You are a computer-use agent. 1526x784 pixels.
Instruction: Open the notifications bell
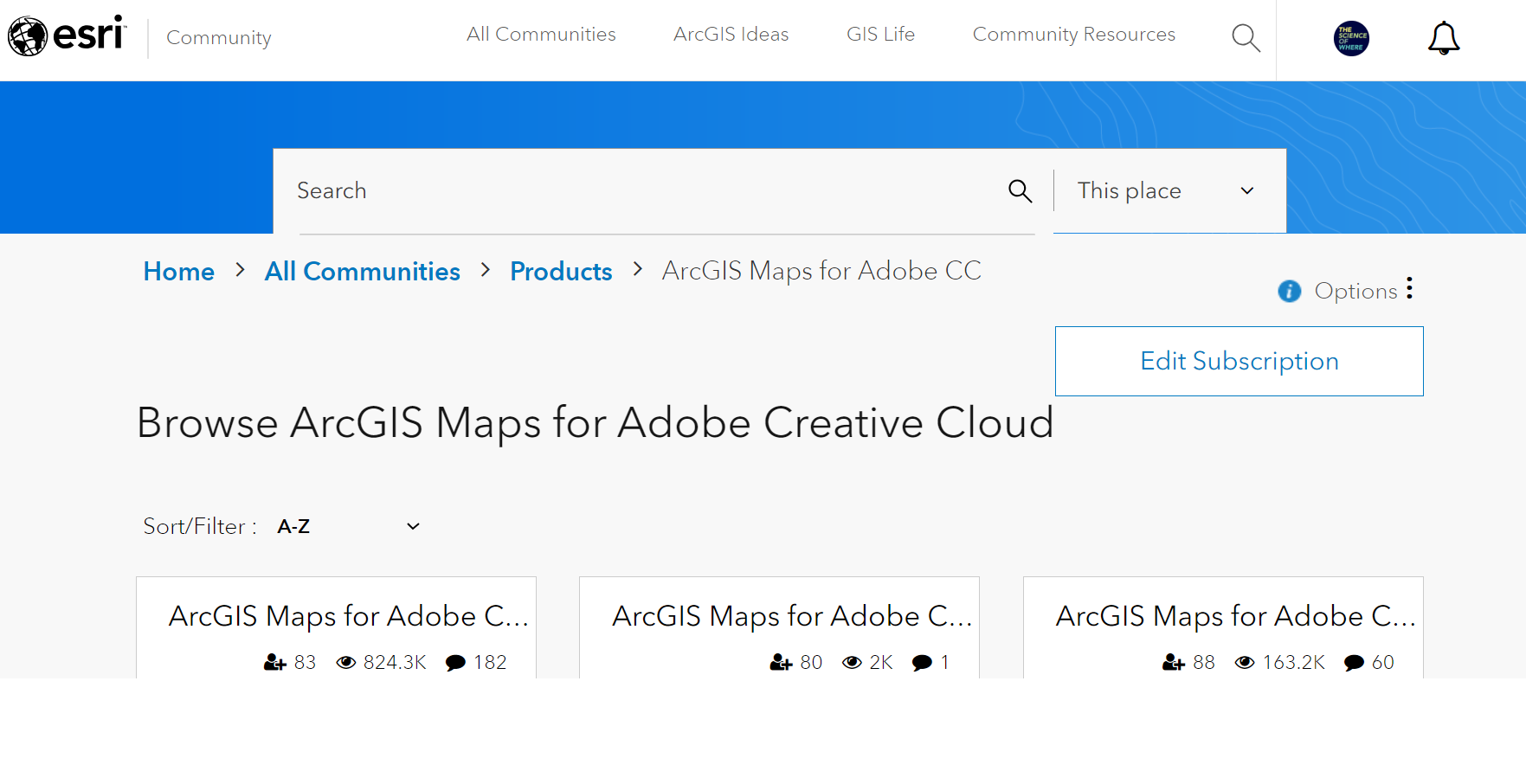pos(1443,37)
